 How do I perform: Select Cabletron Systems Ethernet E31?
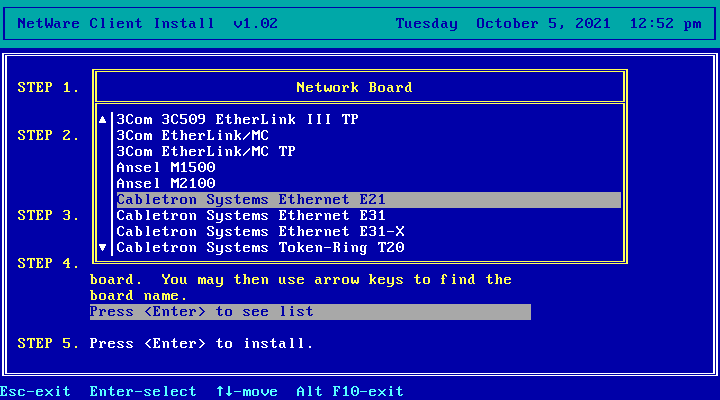[x=369, y=216]
